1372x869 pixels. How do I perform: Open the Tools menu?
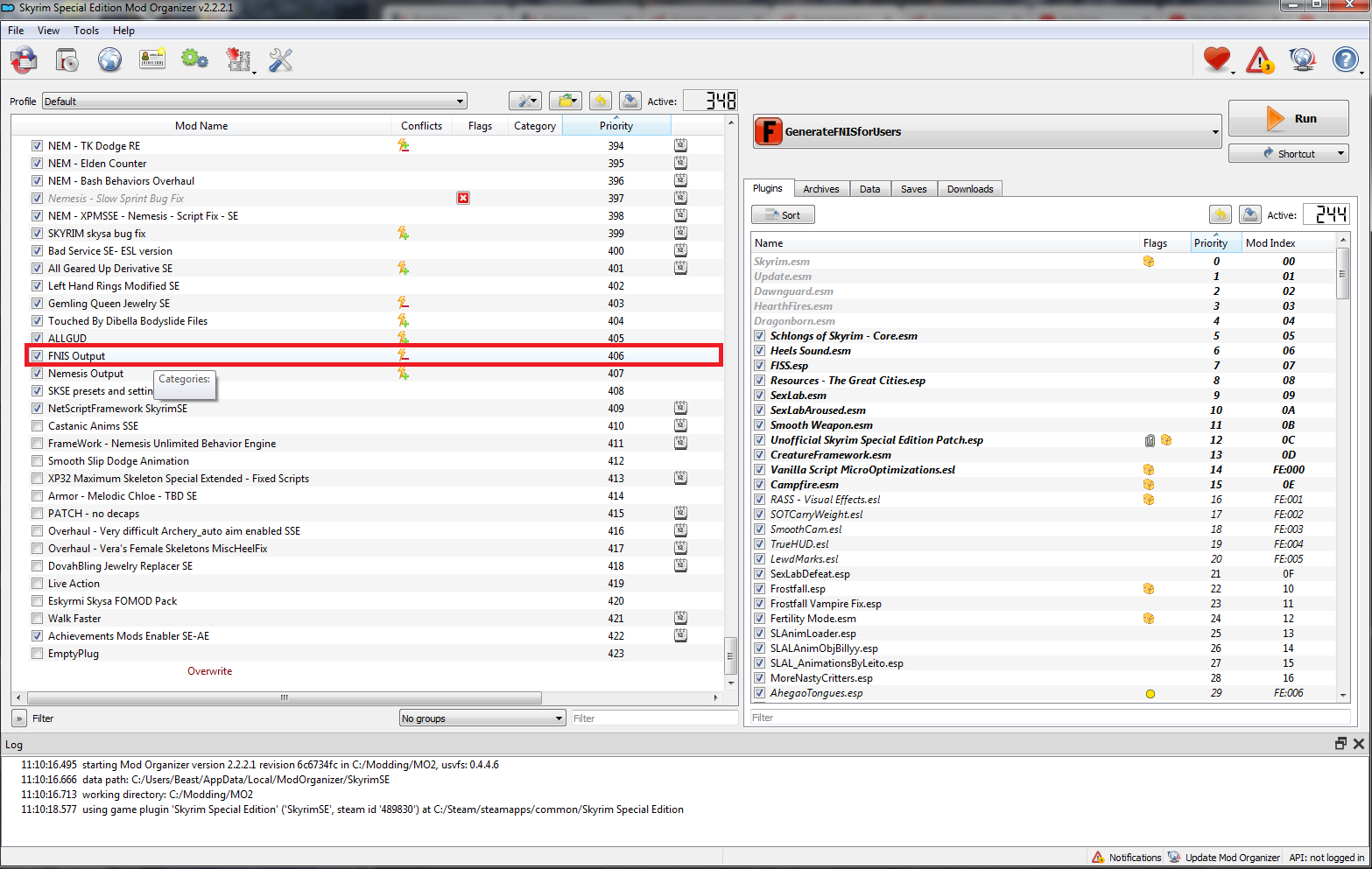click(x=86, y=31)
